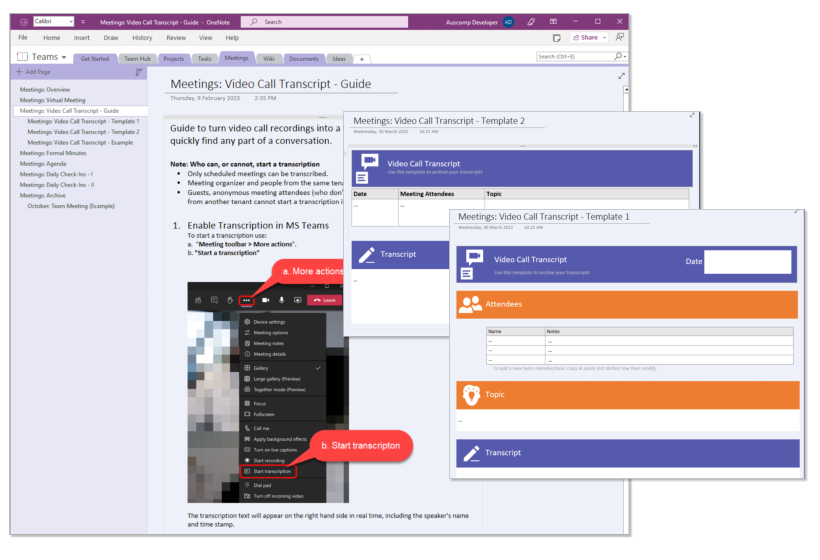The height and width of the screenshot is (560, 820).
Task: Open the Draw ribbon tab
Action: click(x=111, y=38)
